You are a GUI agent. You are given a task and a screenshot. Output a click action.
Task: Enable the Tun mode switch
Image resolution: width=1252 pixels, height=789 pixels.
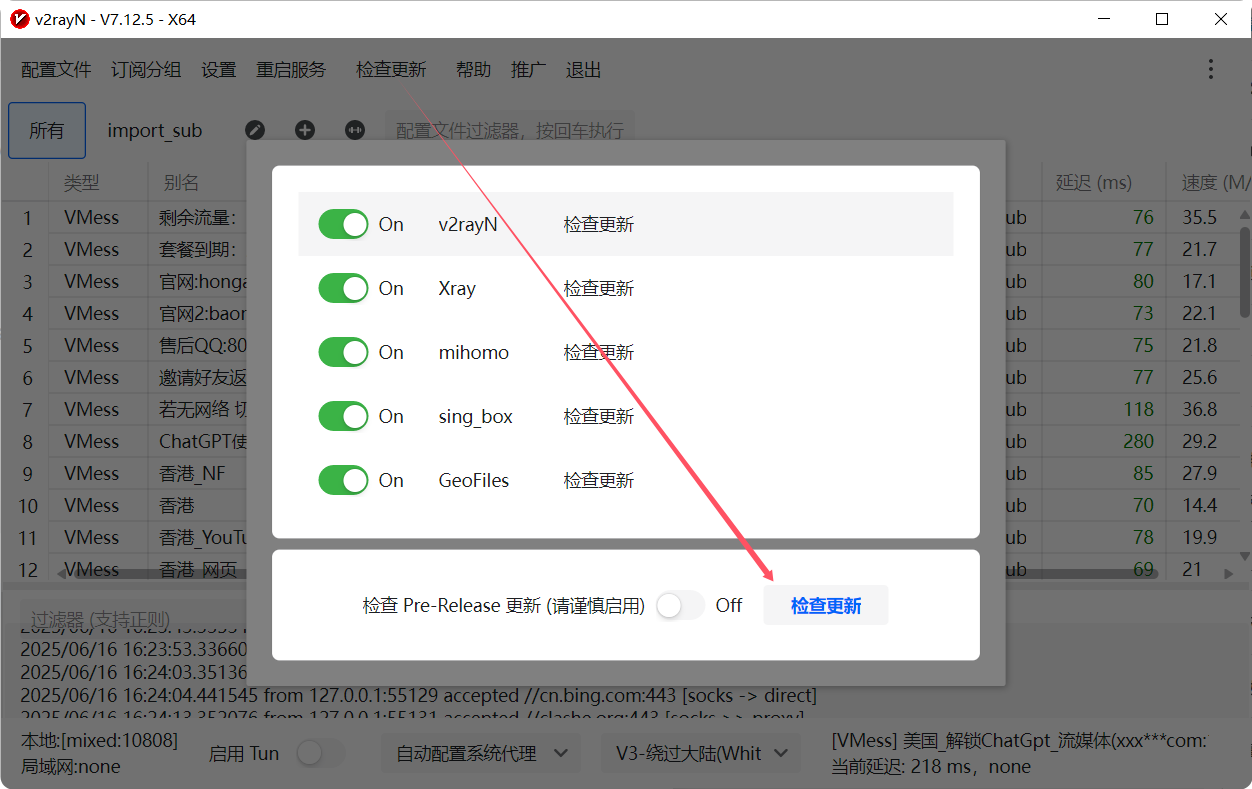point(320,753)
